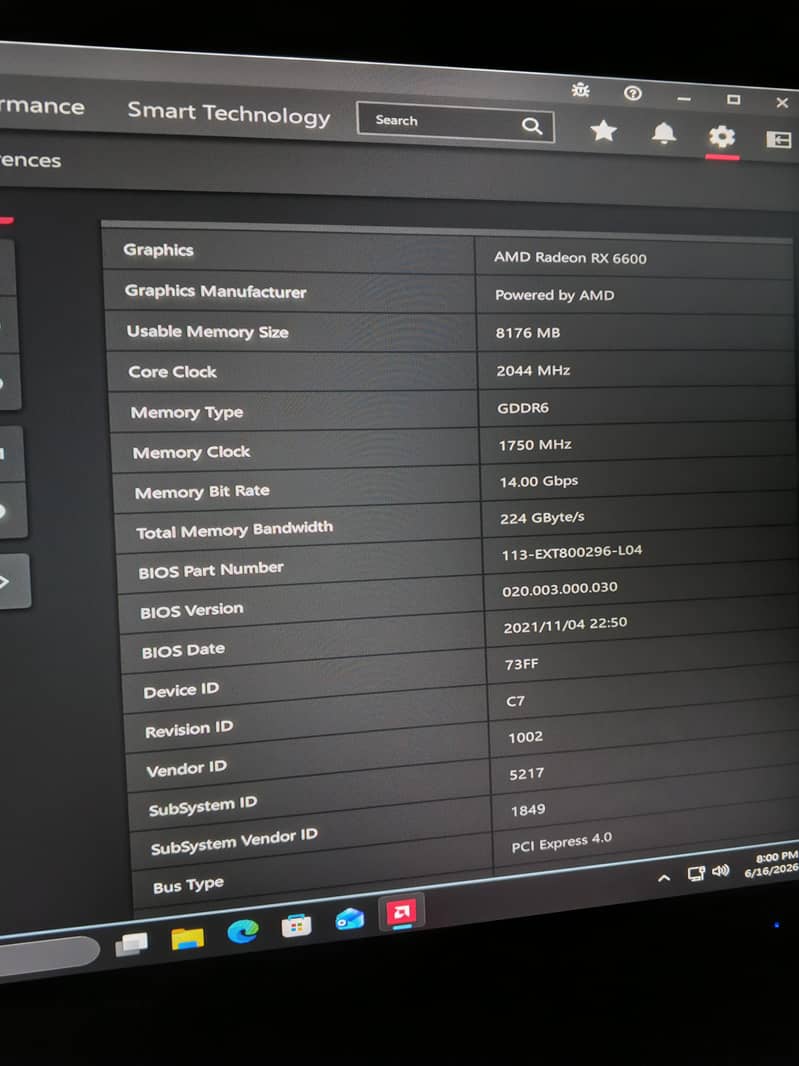Click the search magnifier icon
The height and width of the screenshot is (1066, 799).
pyautogui.click(x=532, y=126)
